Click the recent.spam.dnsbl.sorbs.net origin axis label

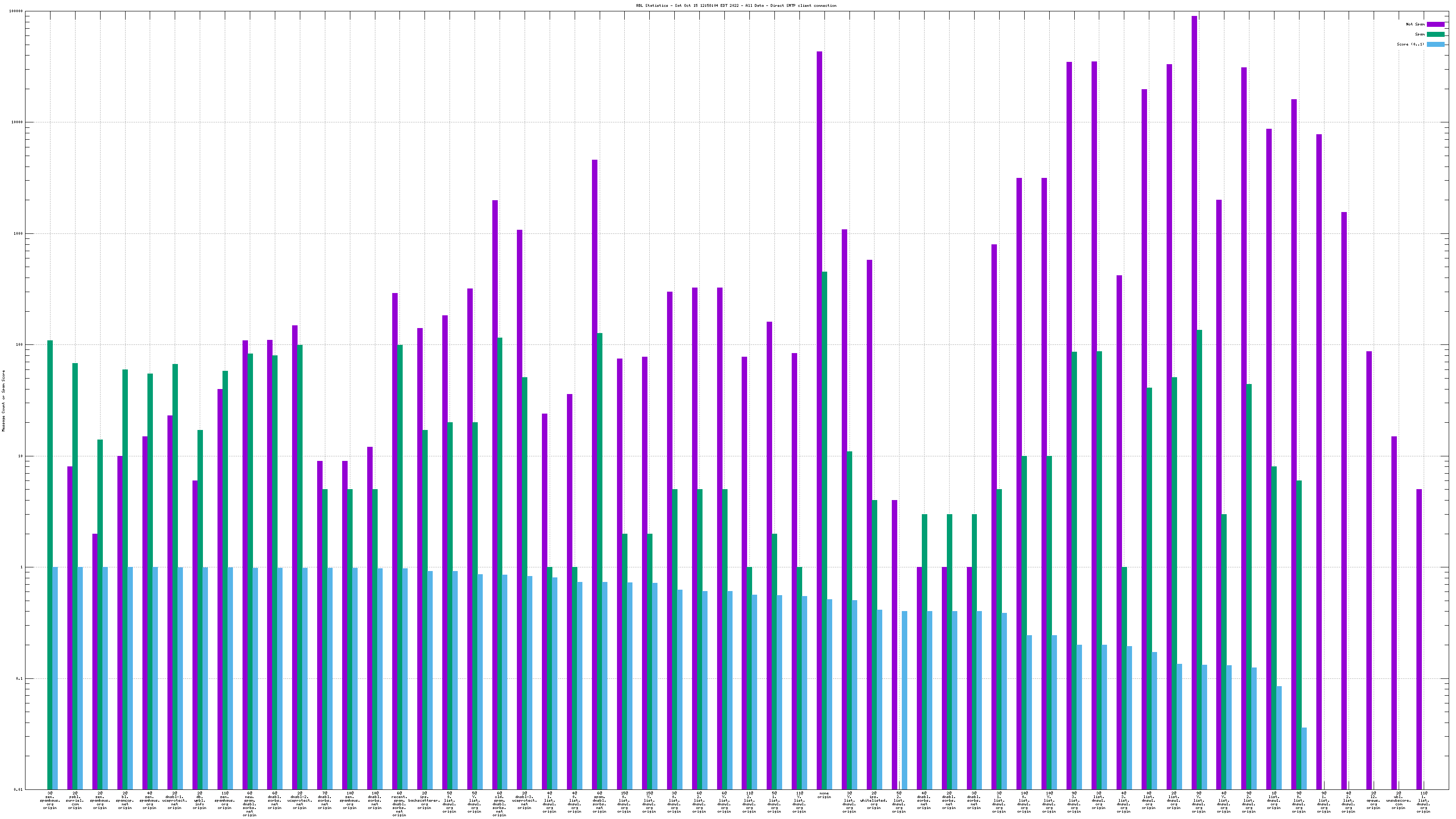tap(399, 804)
